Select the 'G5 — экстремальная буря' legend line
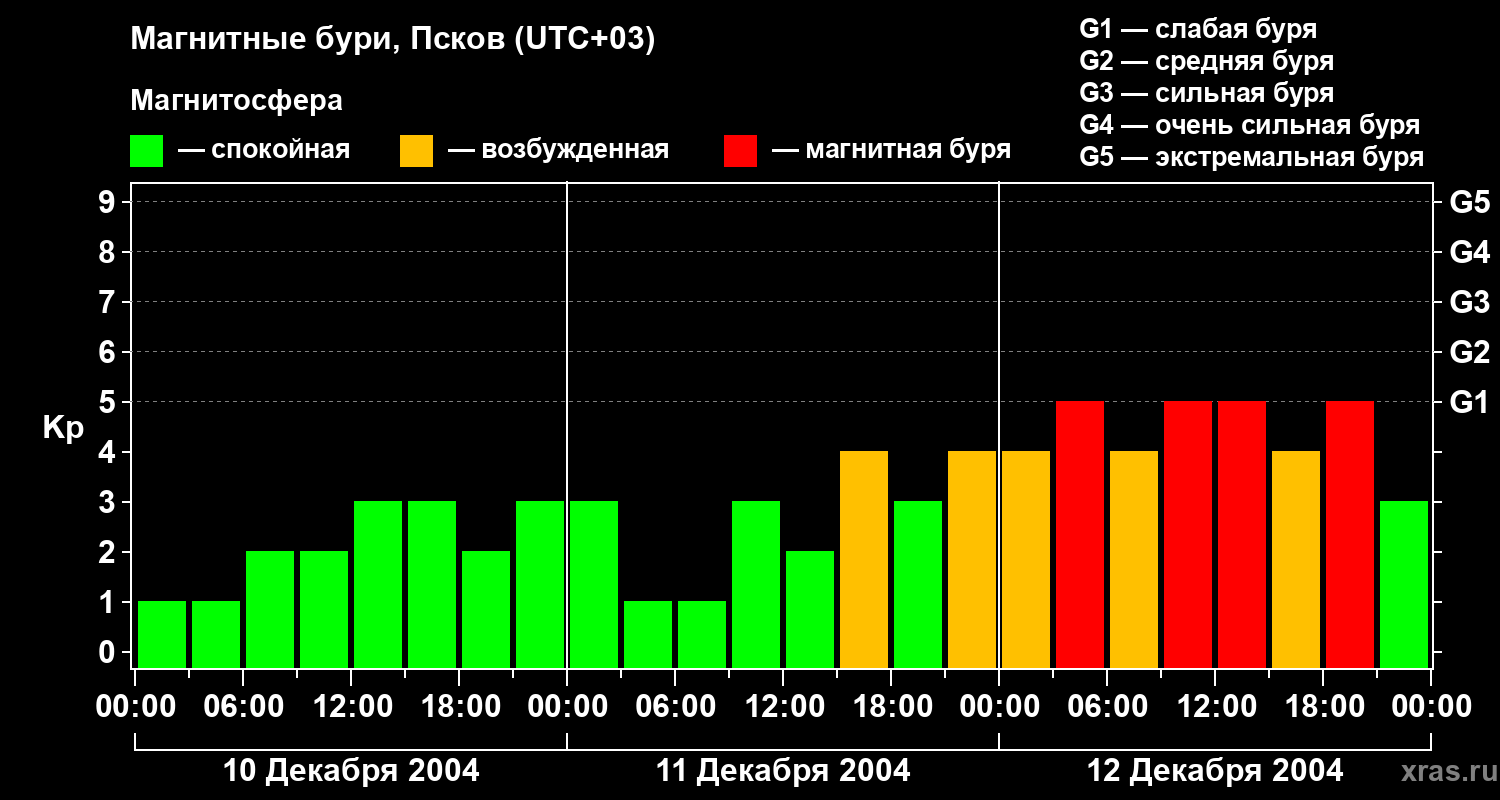1500x800 pixels. [1252, 157]
